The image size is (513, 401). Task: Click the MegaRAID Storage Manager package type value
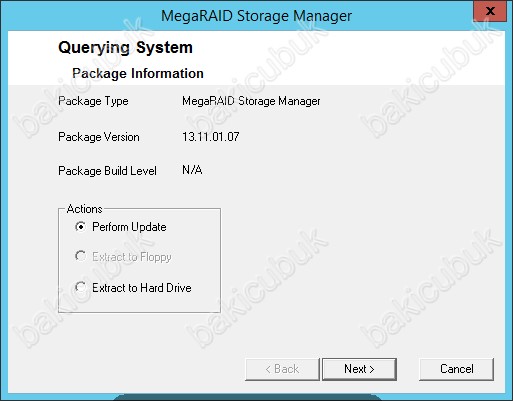[251, 101]
